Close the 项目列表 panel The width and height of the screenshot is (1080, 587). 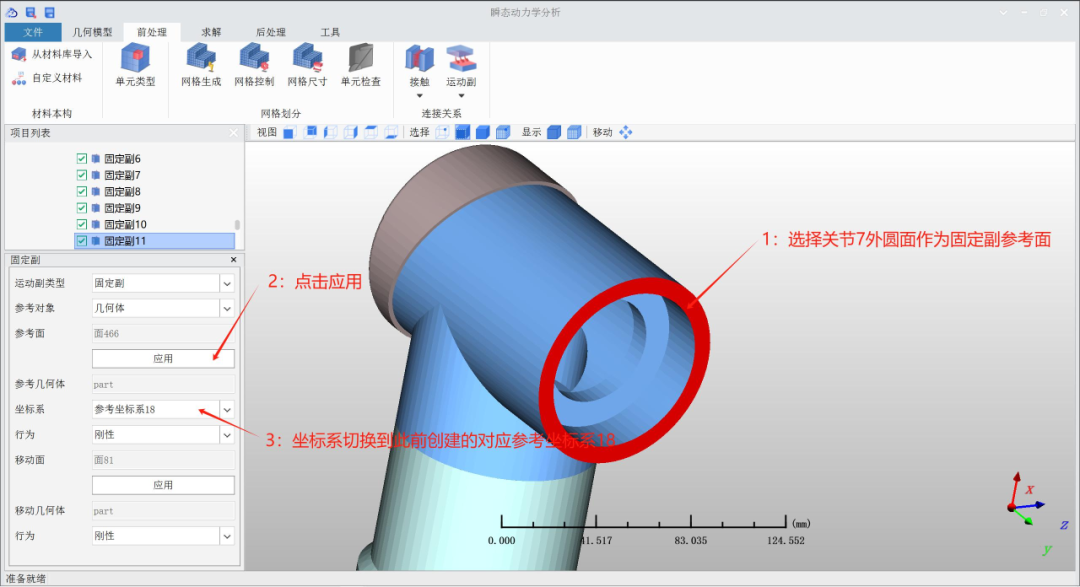pos(233,133)
